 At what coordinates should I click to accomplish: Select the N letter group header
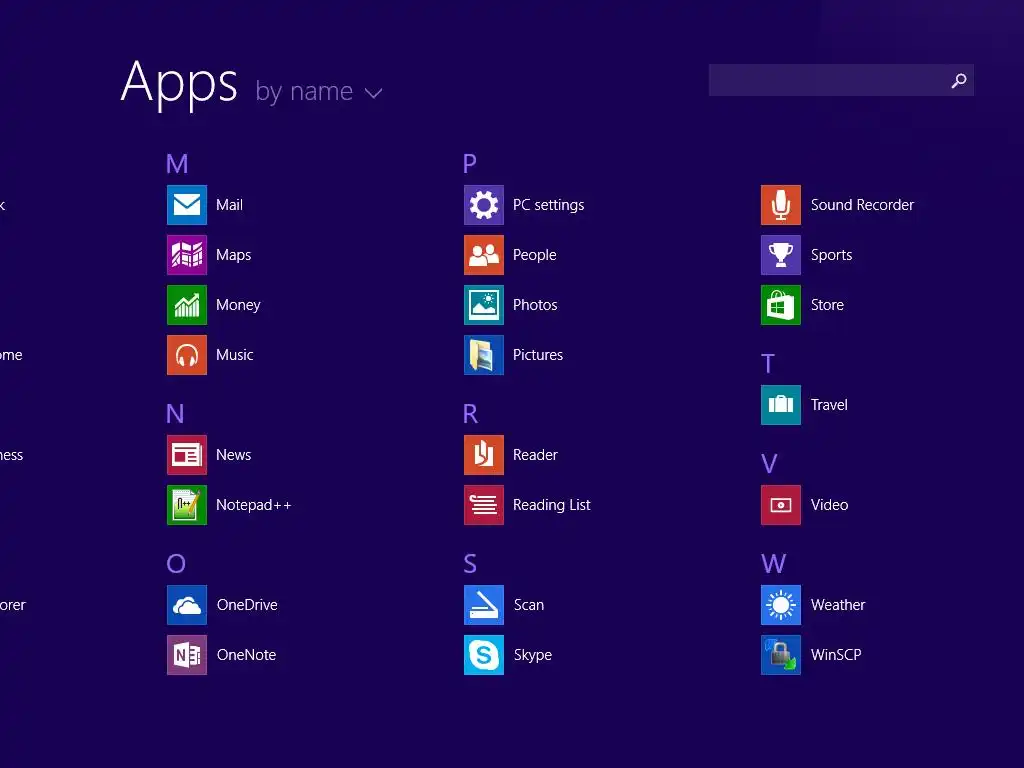pos(175,413)
